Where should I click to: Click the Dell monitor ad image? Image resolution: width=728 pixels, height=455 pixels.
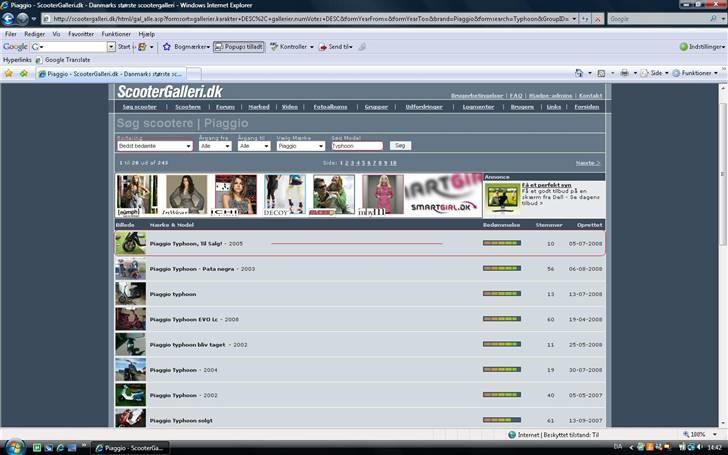(501, 198)
